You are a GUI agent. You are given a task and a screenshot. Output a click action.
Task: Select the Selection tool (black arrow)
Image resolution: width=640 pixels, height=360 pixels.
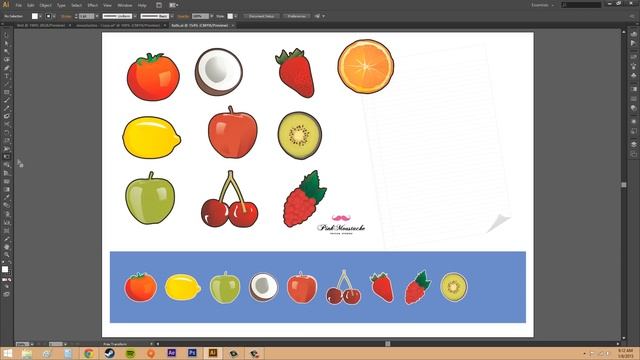pos(6,36)
